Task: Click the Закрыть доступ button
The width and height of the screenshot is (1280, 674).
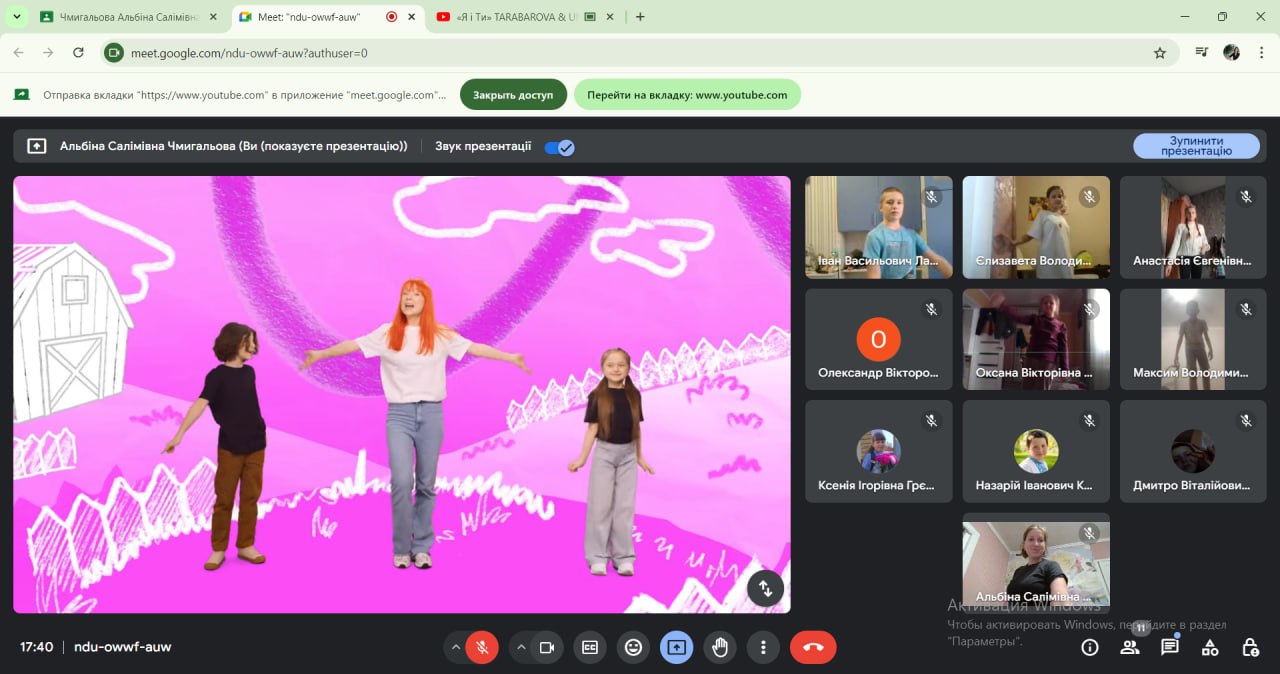Action: 513,95
